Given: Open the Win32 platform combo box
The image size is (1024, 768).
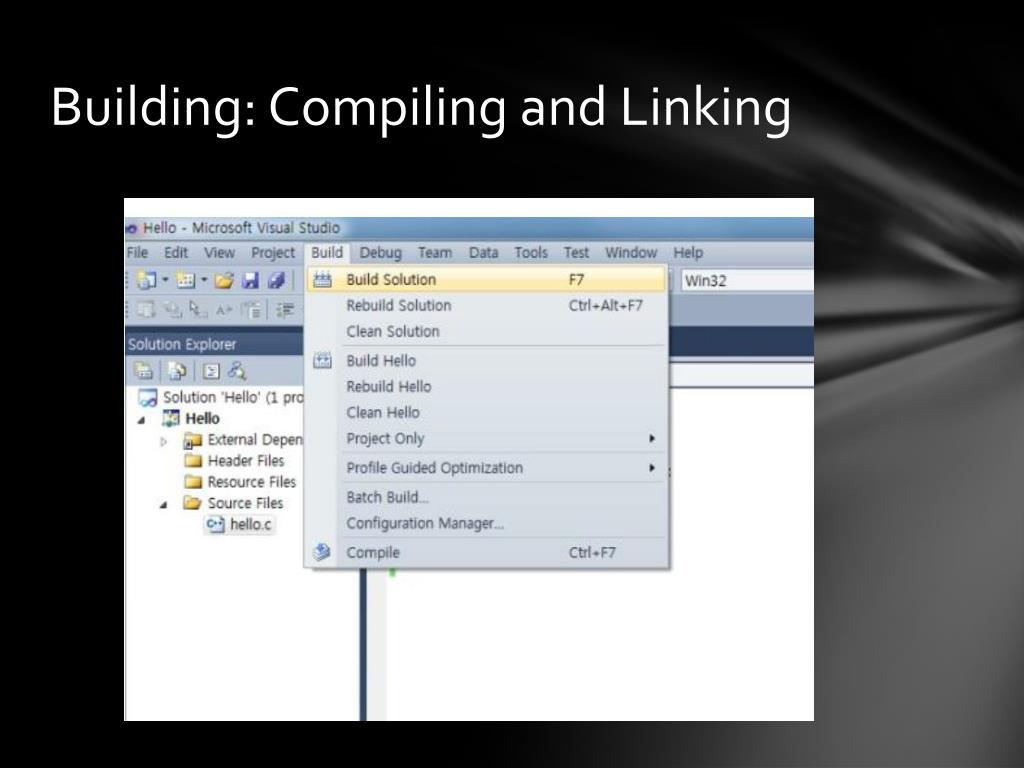Looking at the screenshot, I should point(747,281).
